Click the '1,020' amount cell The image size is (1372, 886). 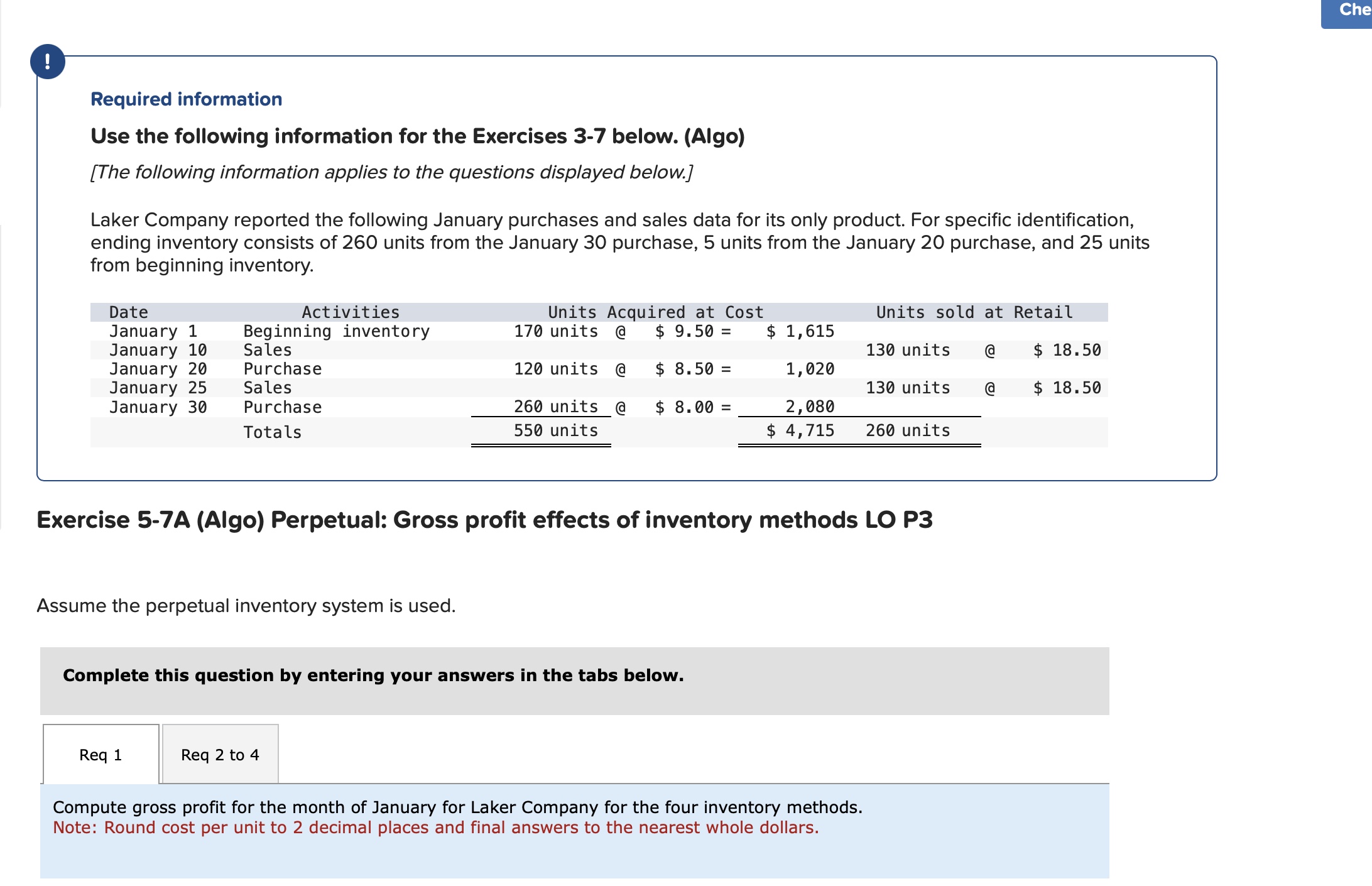[810, 369]
